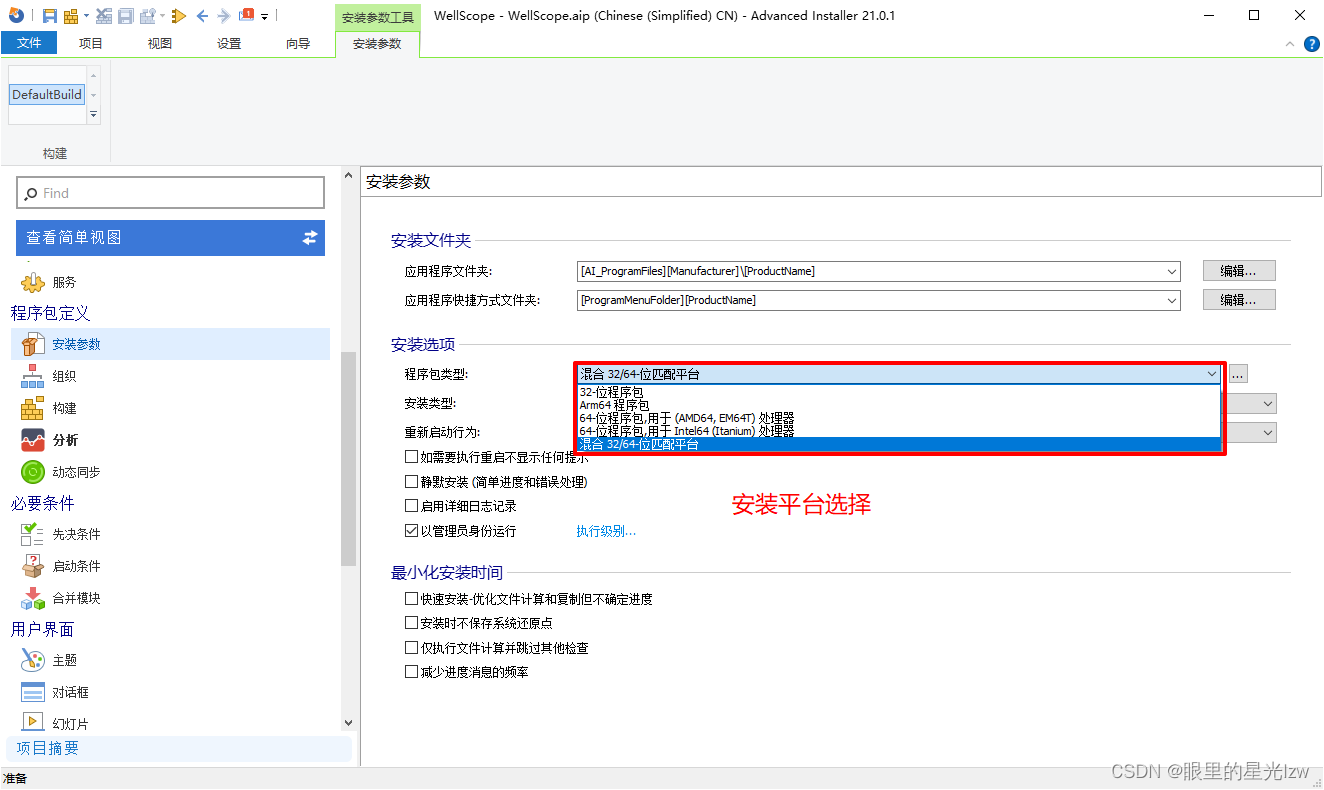
Task: Open the 文件 menu
Action: click(29, 43)
